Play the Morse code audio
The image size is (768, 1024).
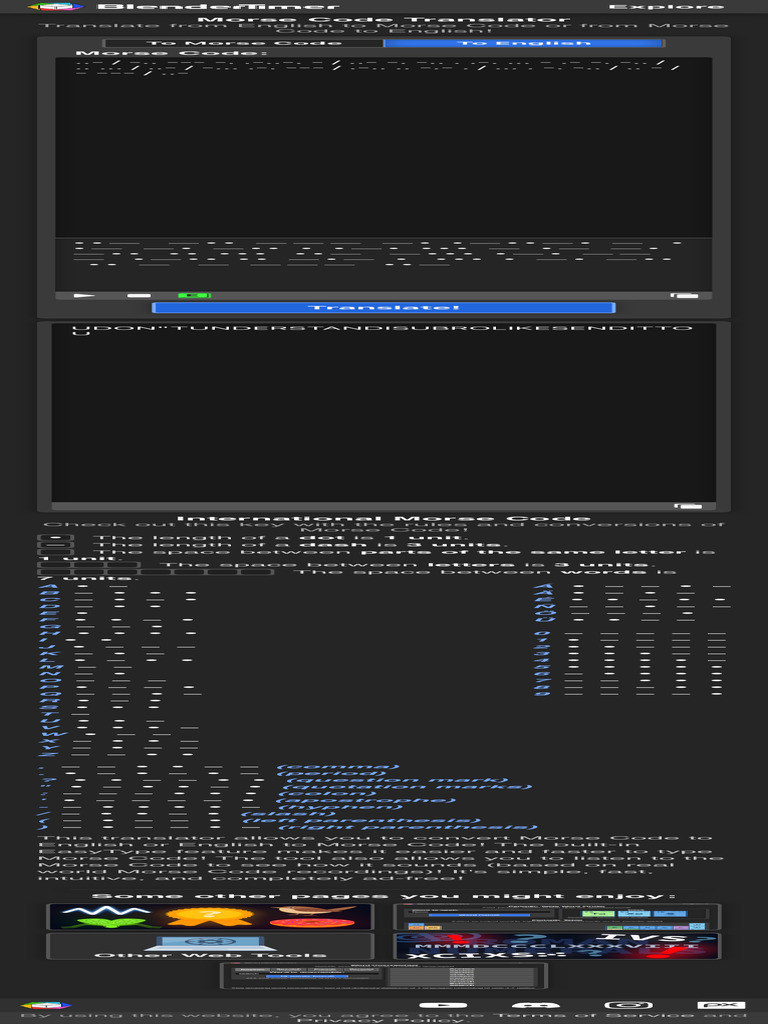click(84, 296)
